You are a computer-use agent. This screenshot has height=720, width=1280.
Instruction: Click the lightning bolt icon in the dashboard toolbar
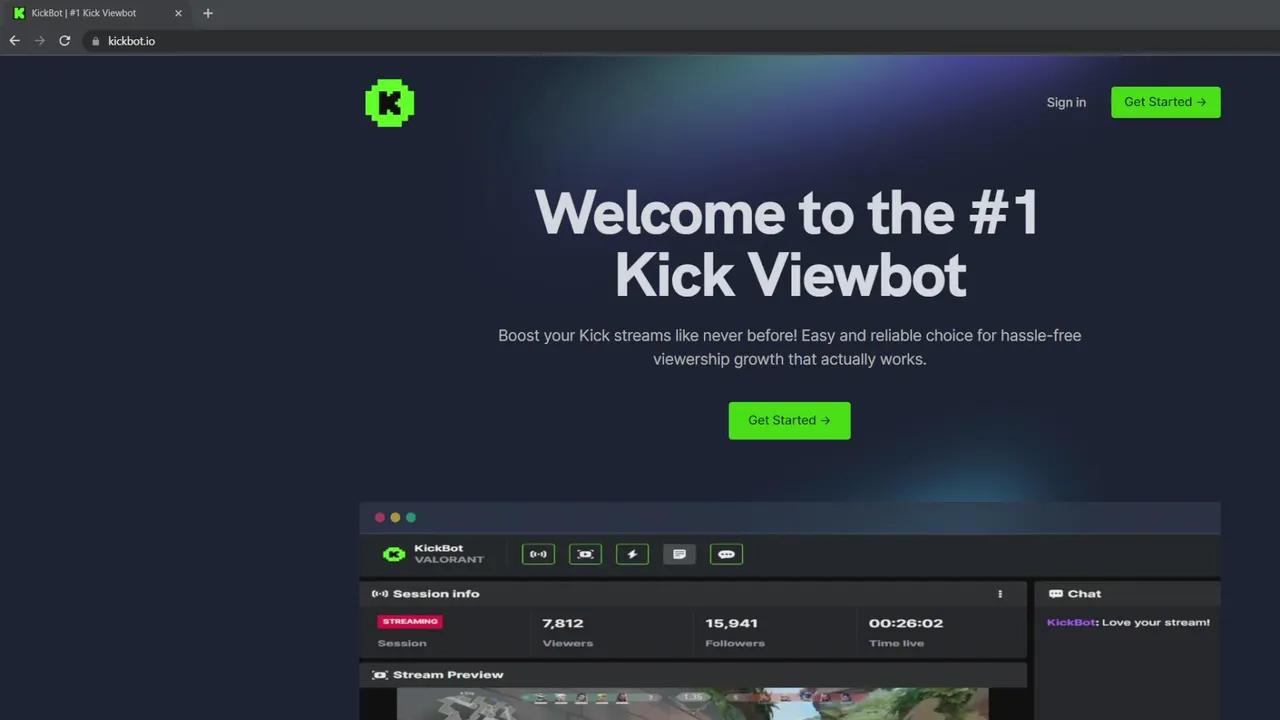coord(632,554)
